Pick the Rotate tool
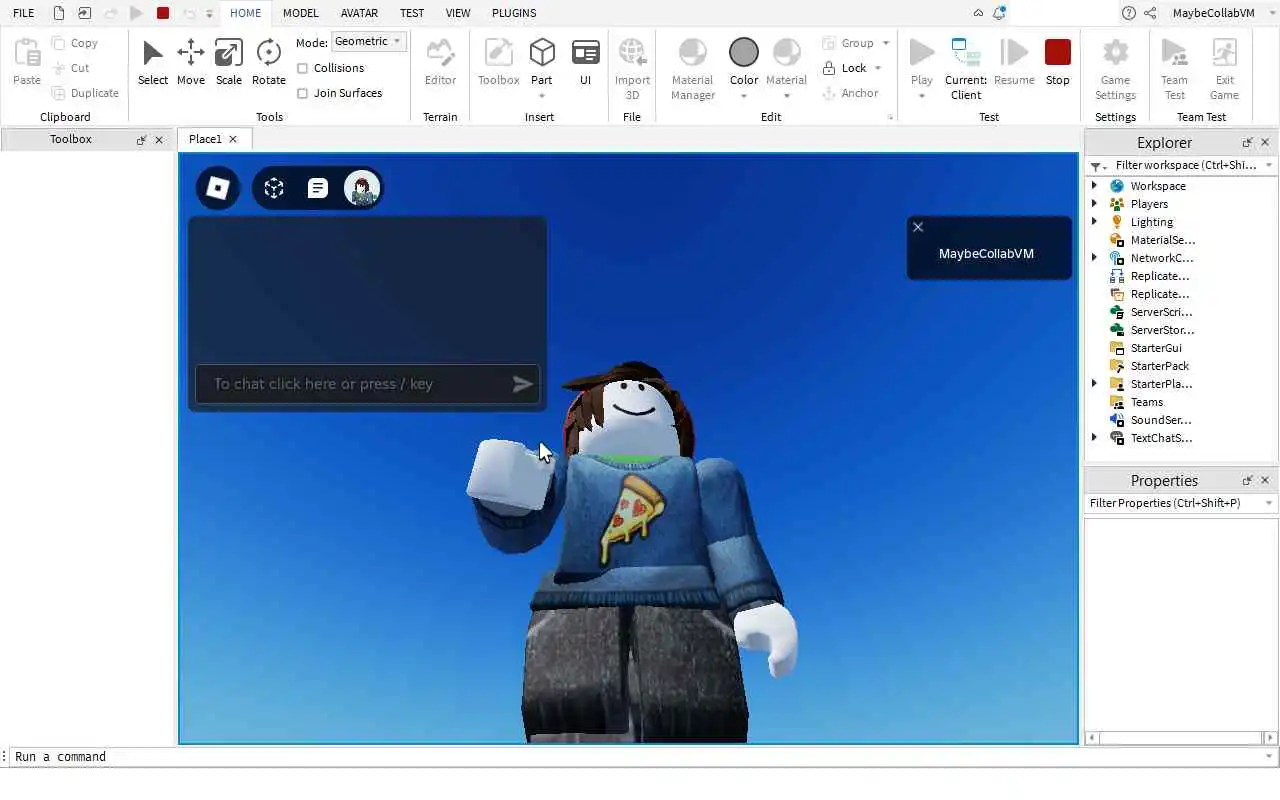The width and height of the screenshot is (1280, 800). [x=268, y=63]
